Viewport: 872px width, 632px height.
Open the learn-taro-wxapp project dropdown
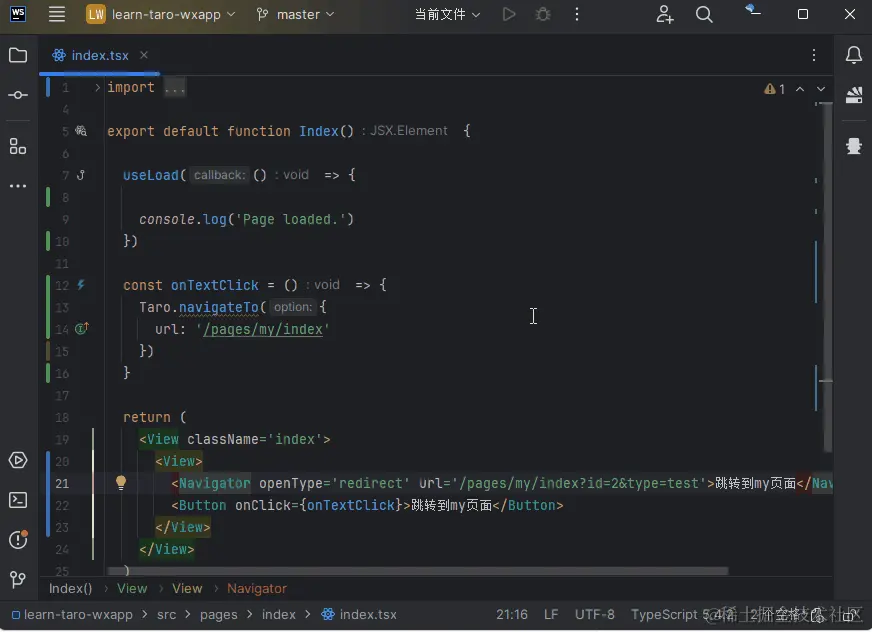(x=161, y=14)
